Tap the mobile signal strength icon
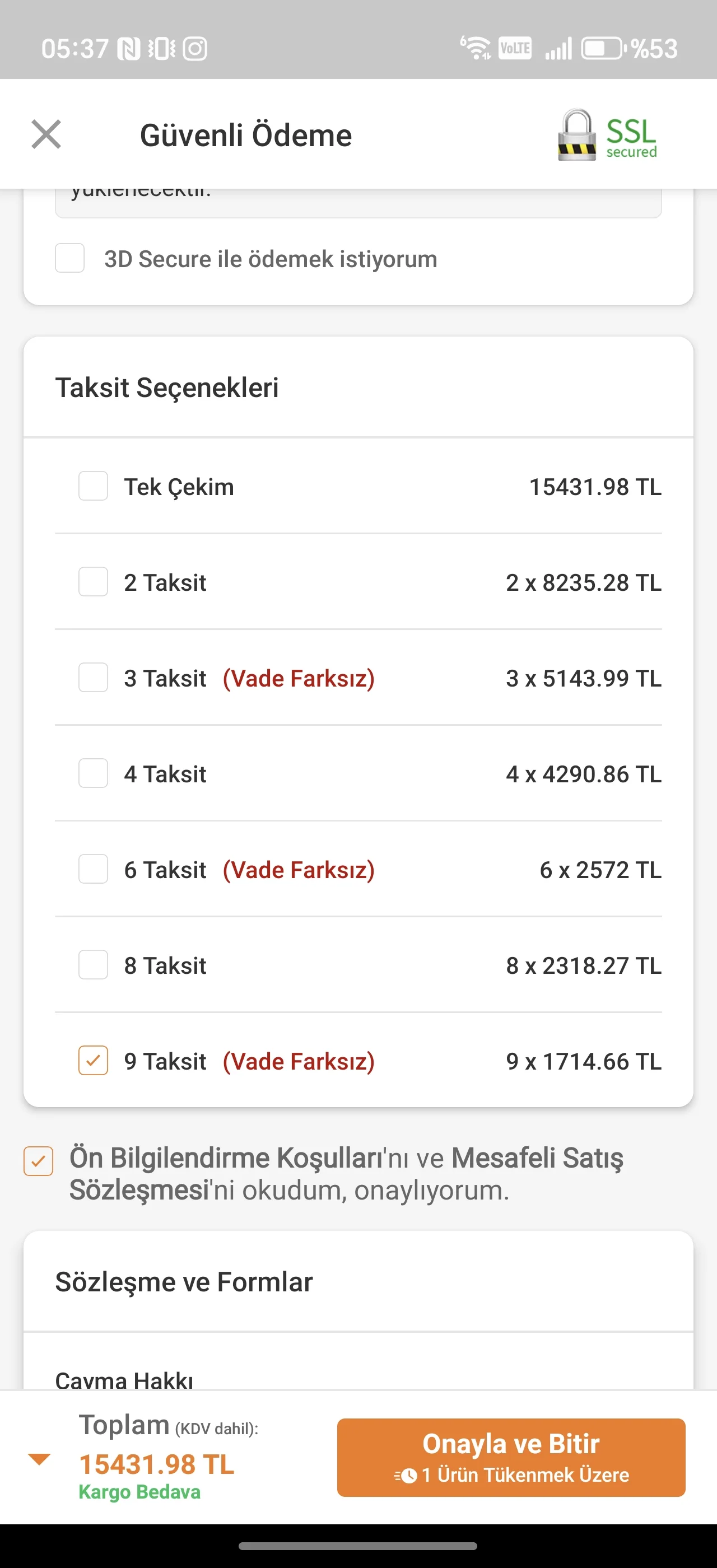717x1568 pixels. (x=558, y=49)
